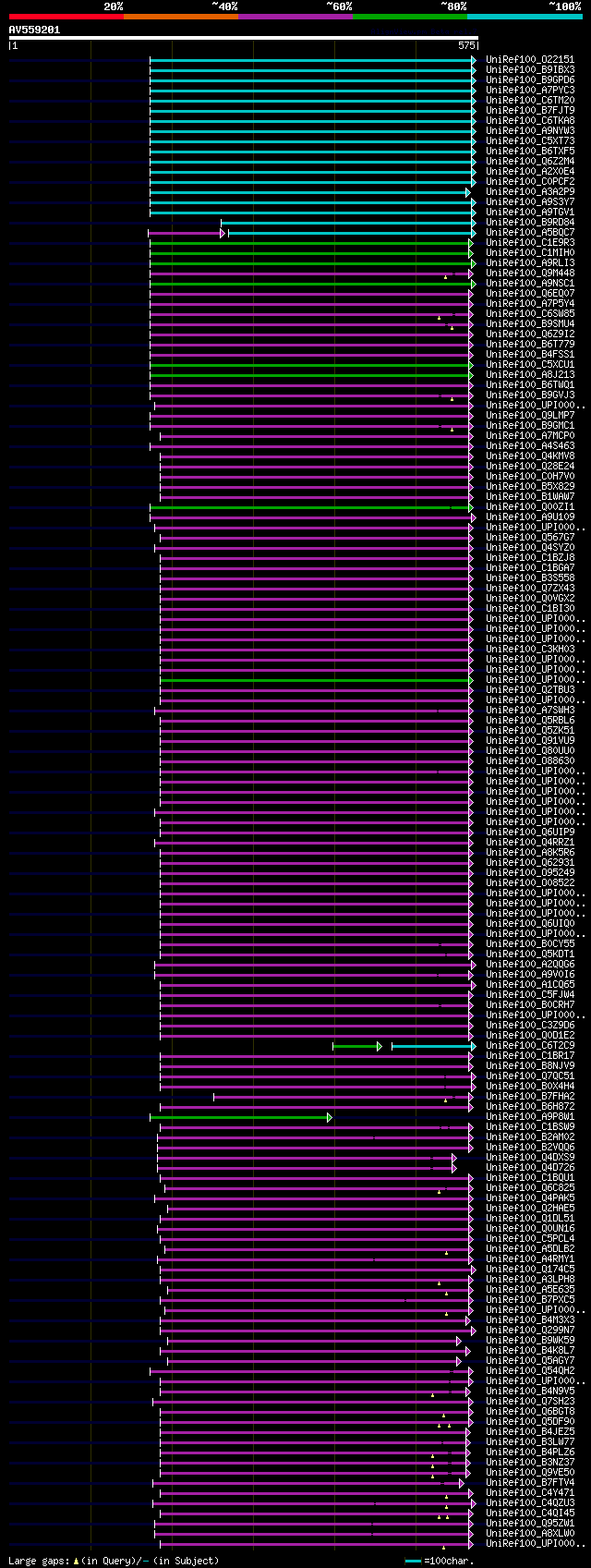Select label UniRef100_Q00ZI1
Screen dimensions: 591x1568
click(x=530, y=506)
